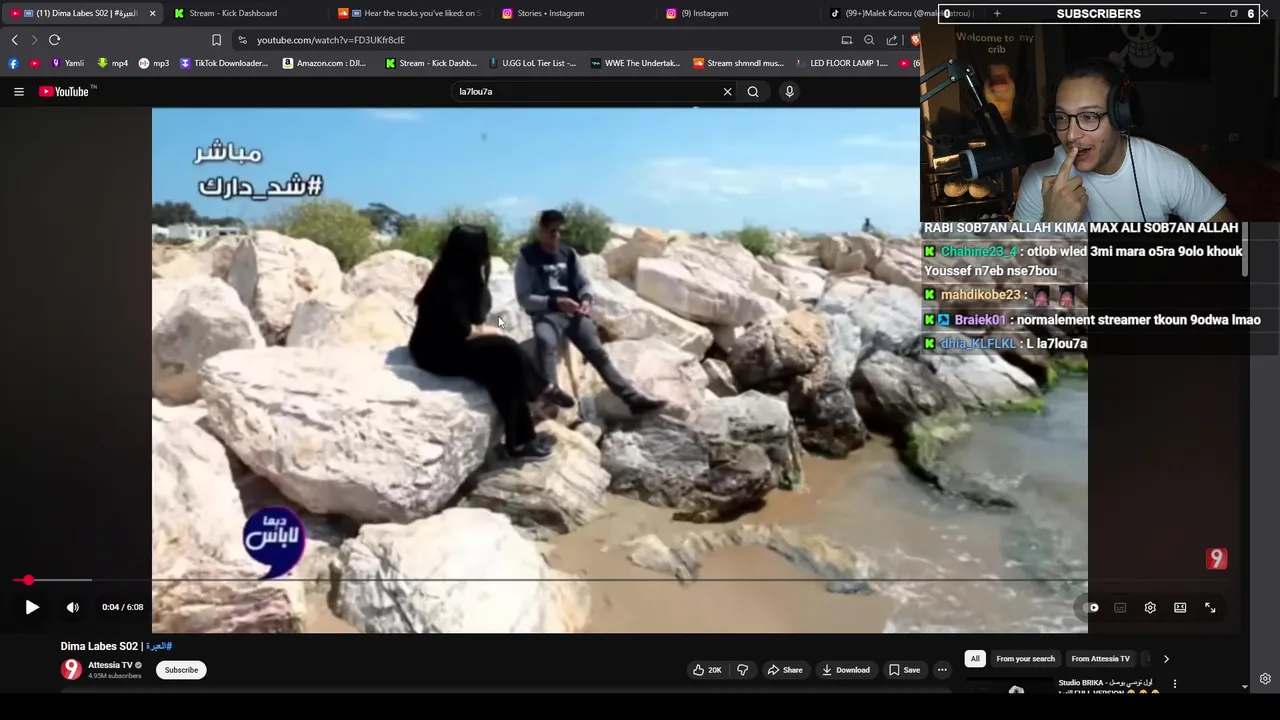Cast media icon in address bar
Image resolution: width=1280 pixels, height=720 pixels.
click(x=846, y=40)
